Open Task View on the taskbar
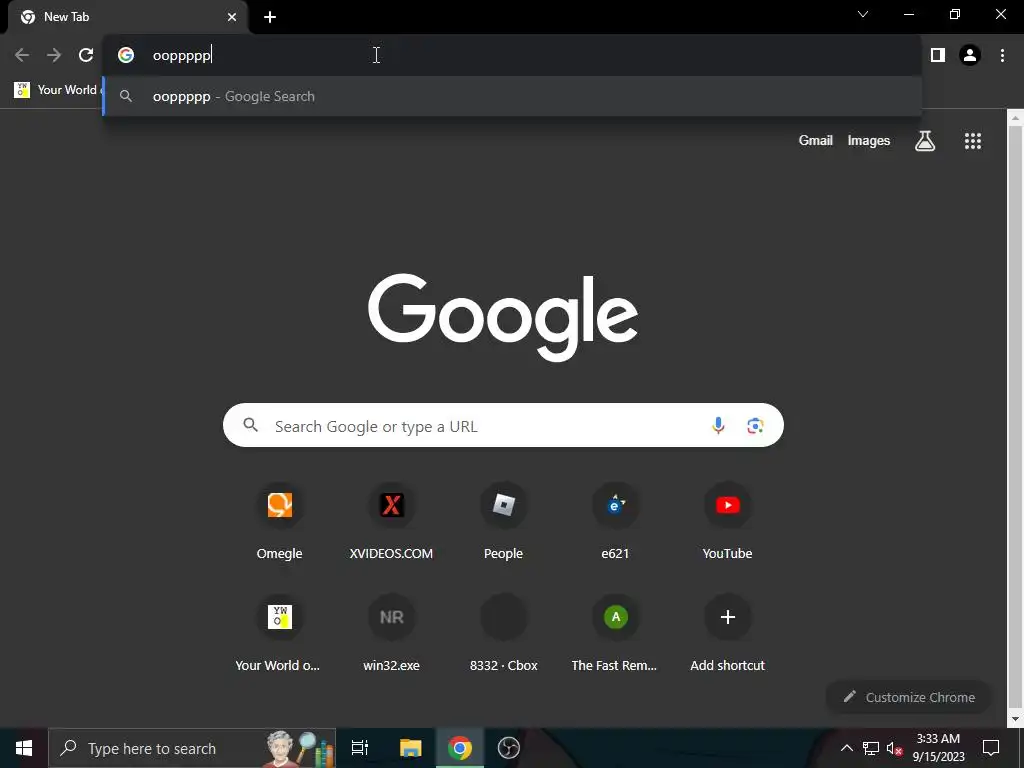 click(x=360, y=748)
